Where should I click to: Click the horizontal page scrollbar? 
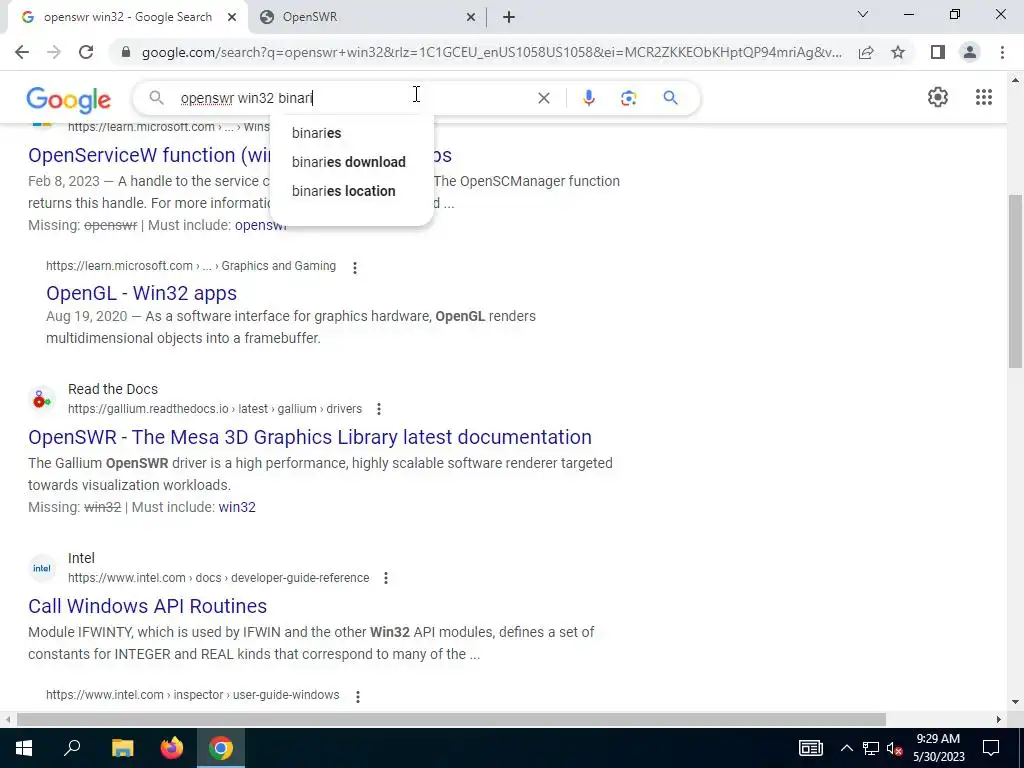[x=451, y=720]
